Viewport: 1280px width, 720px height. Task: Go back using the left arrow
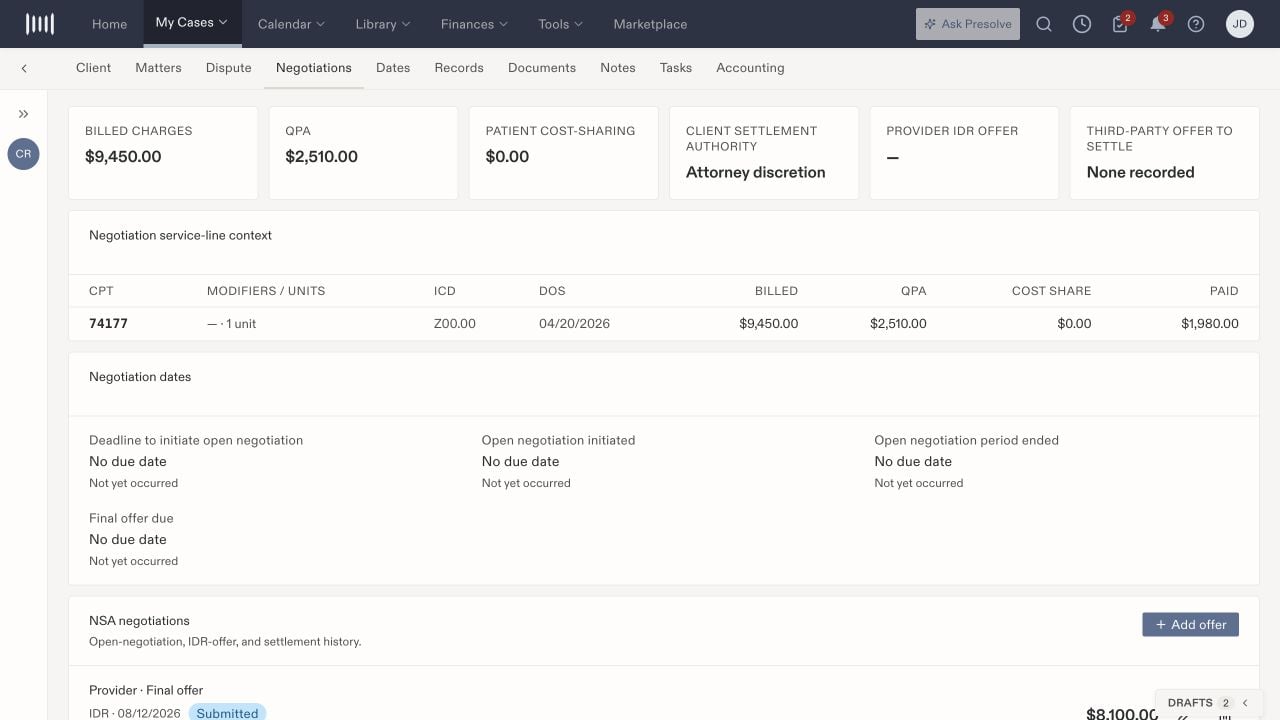[x=24, y=68]
